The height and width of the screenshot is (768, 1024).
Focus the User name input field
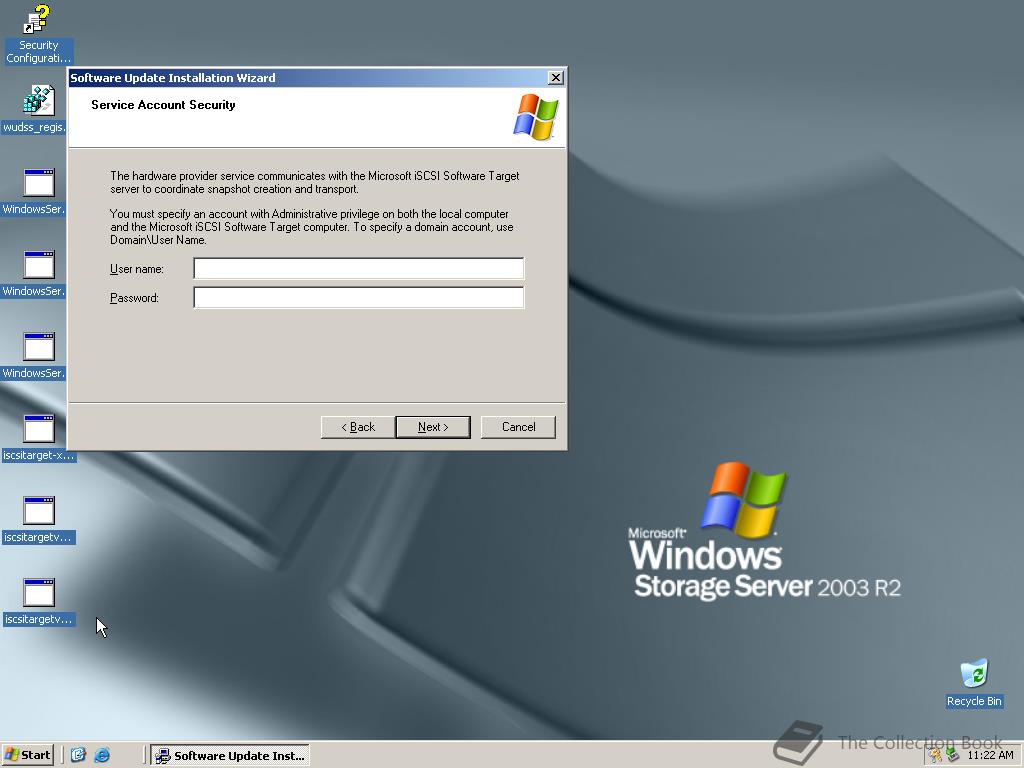(x=359, y=268)
